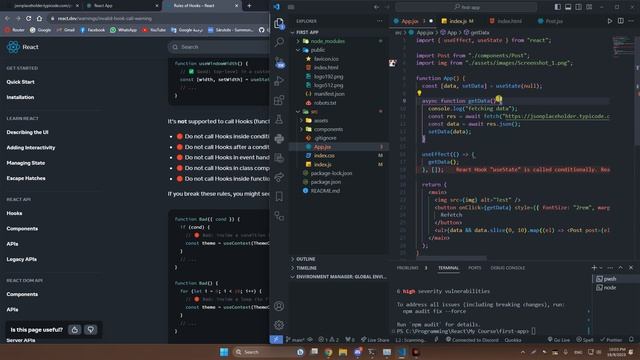
Task: Collapse the Environment Manager section
Action: [339, 277]
